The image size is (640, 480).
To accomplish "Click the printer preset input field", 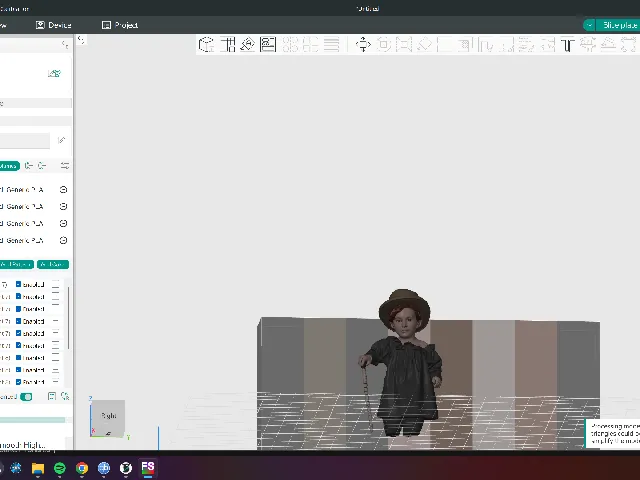I will (24, 140).
